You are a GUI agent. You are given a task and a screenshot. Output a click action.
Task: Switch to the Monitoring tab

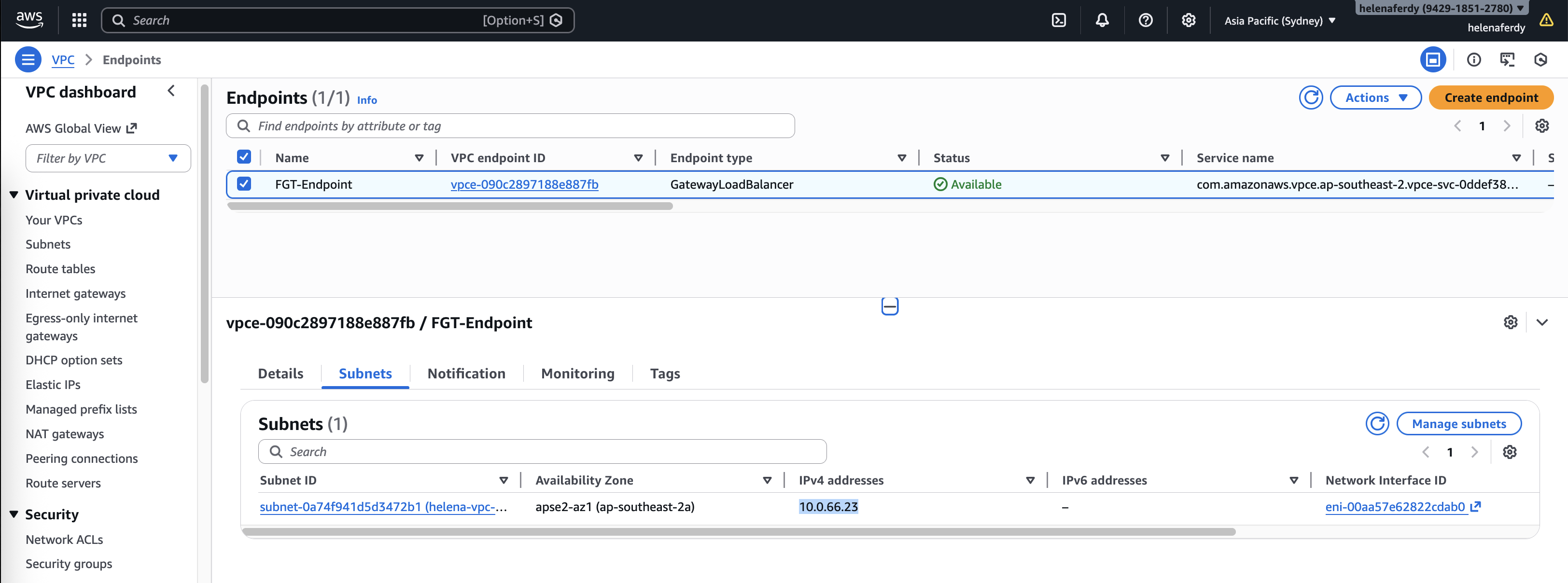pos(578,373)
